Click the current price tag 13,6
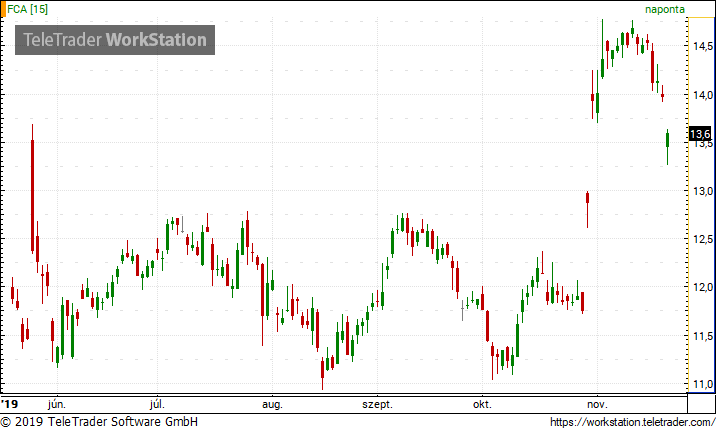The image size is (716, 430). point(700,134)
